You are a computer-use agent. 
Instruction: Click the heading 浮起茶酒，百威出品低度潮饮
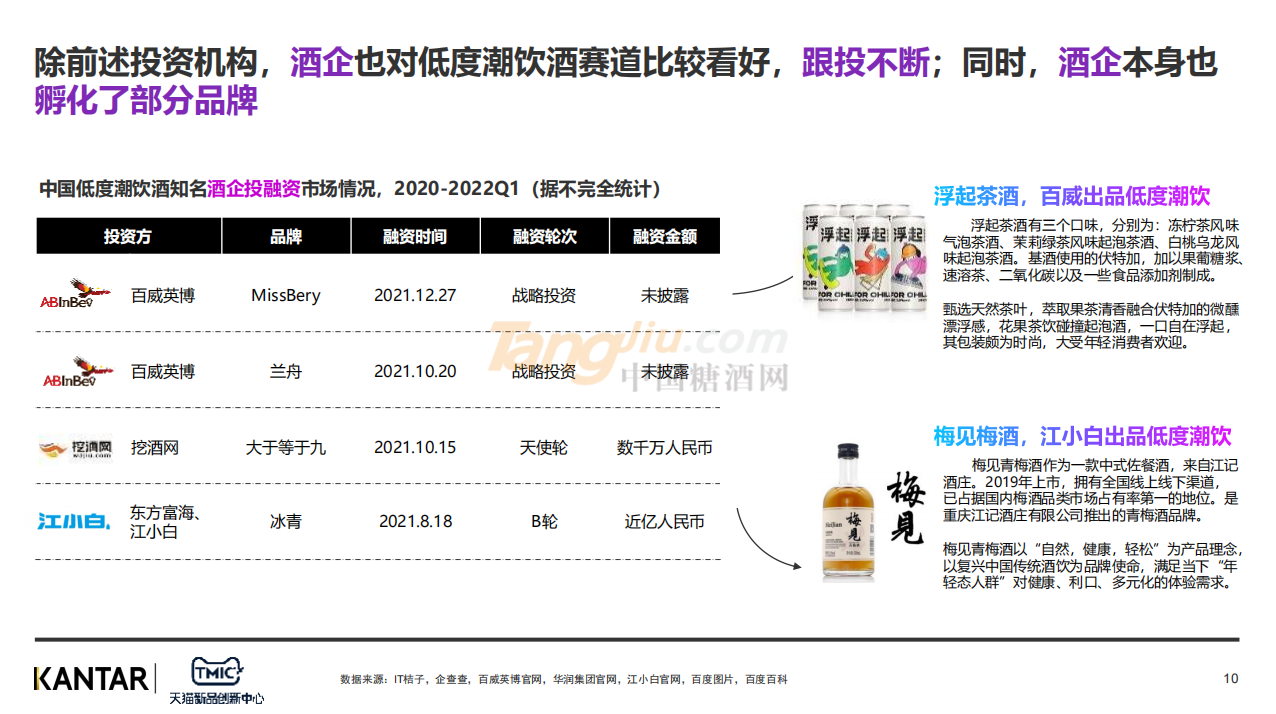coord(1072,195)
